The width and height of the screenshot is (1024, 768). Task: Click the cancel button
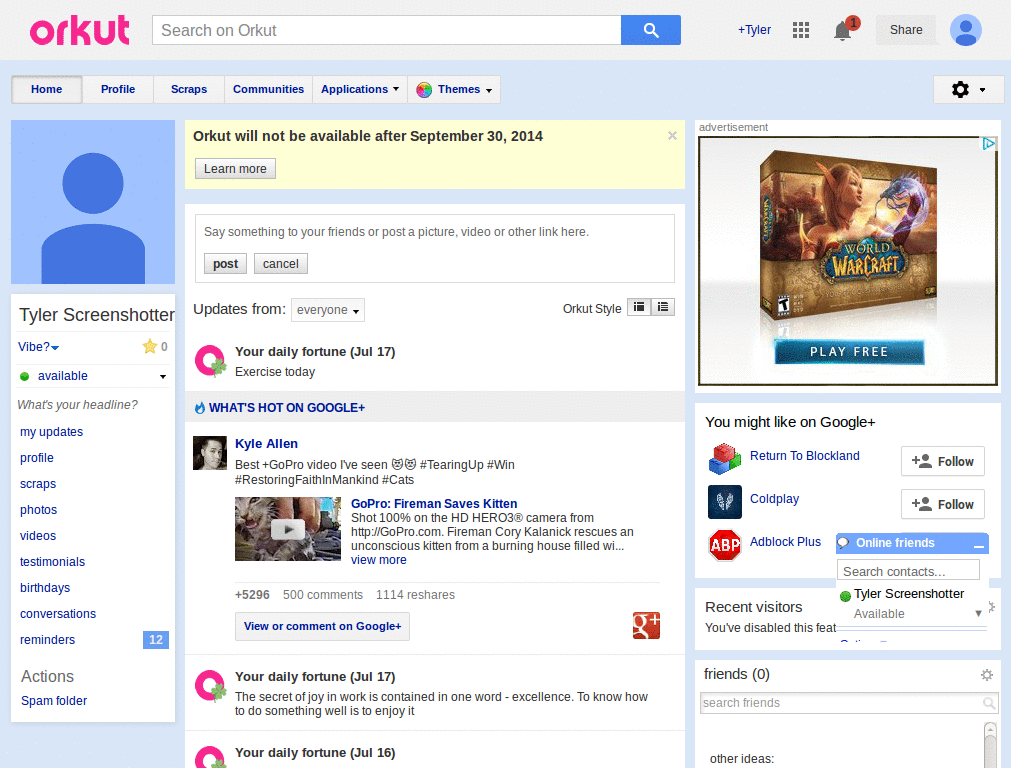(x=281, y=264)
